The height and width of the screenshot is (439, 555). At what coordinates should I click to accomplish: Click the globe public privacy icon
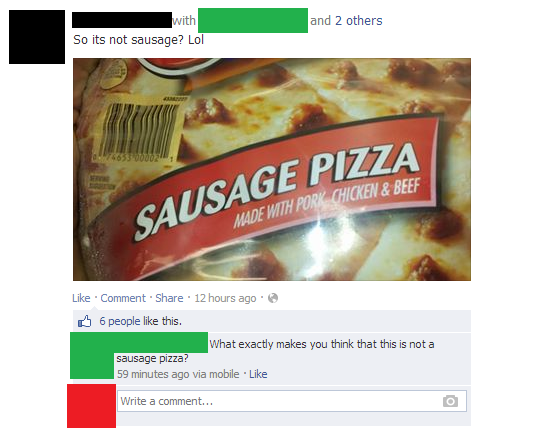(273, 298)
